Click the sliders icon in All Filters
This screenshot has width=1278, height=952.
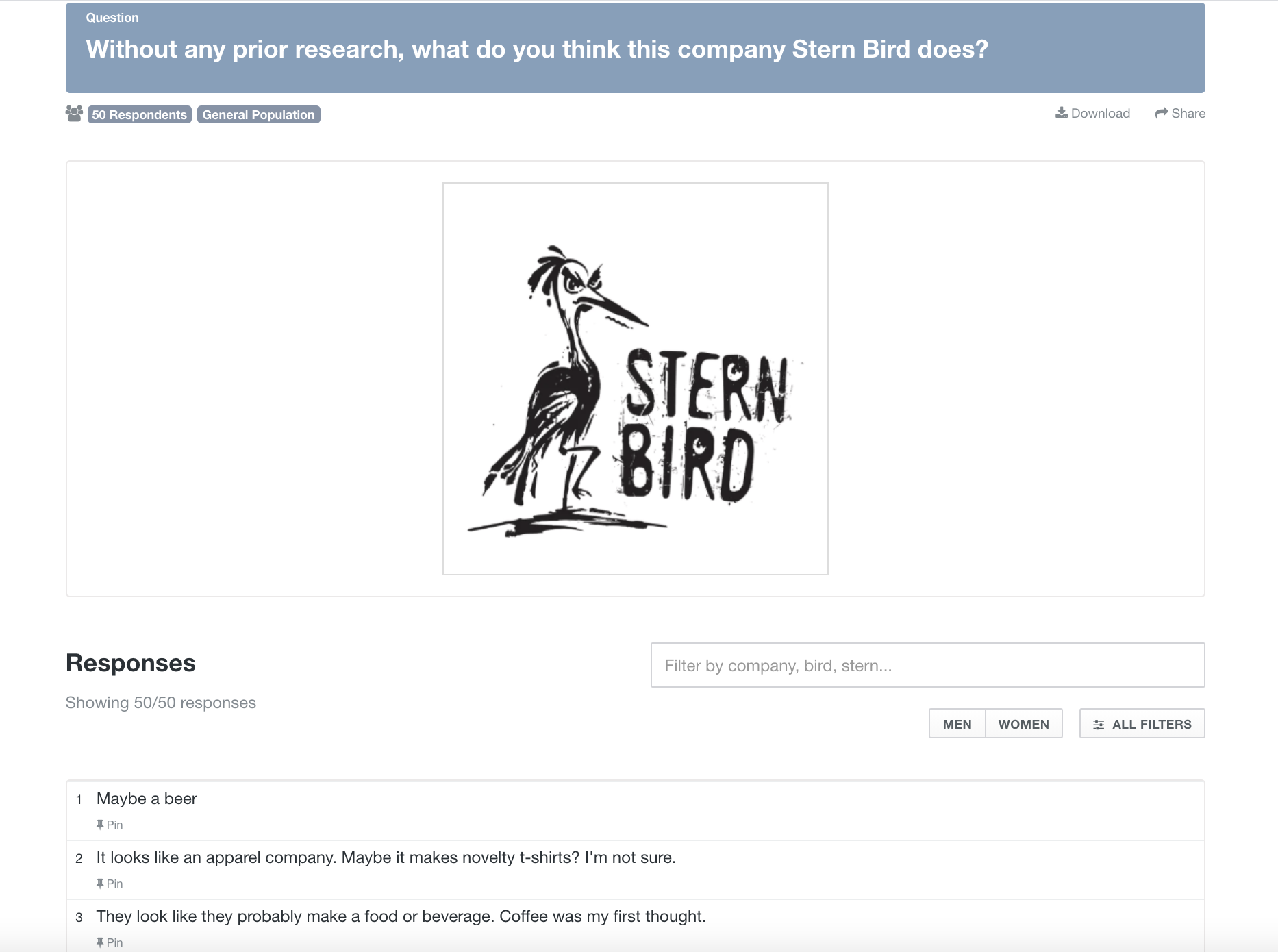pos(1099,725)
